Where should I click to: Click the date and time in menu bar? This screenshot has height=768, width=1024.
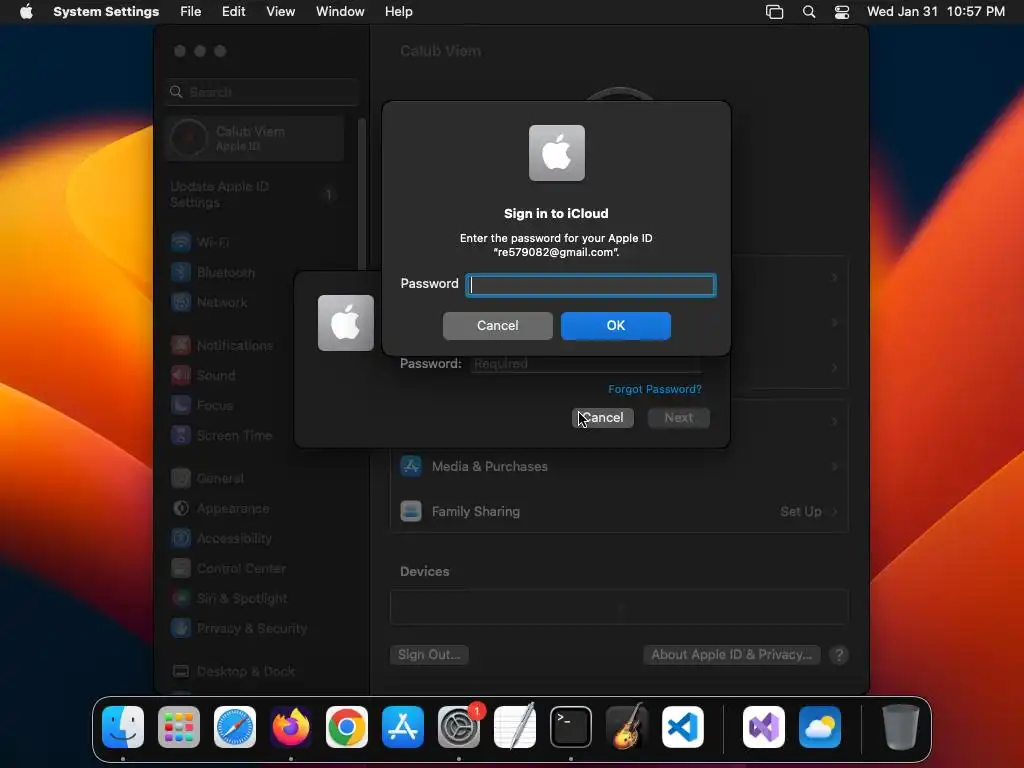click(x=936, y=12)
